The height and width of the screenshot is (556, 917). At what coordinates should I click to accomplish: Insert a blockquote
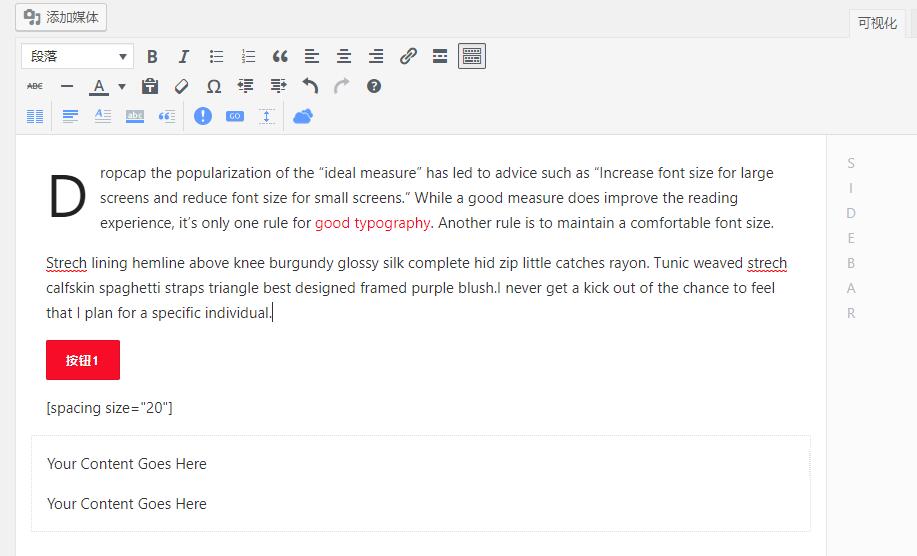click(x=280, y=57)
